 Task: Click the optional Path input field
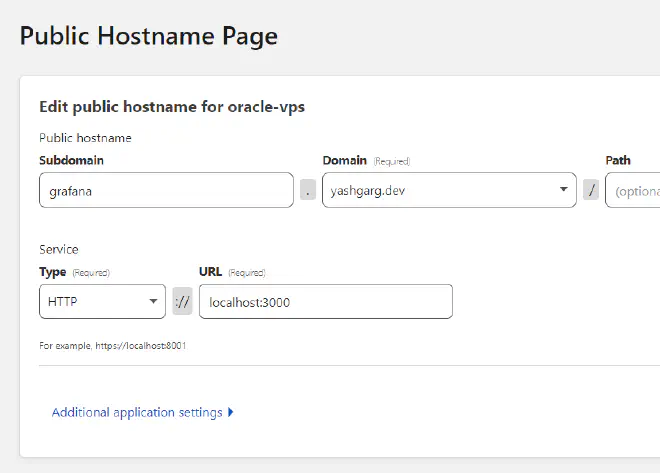click(634, 190)
